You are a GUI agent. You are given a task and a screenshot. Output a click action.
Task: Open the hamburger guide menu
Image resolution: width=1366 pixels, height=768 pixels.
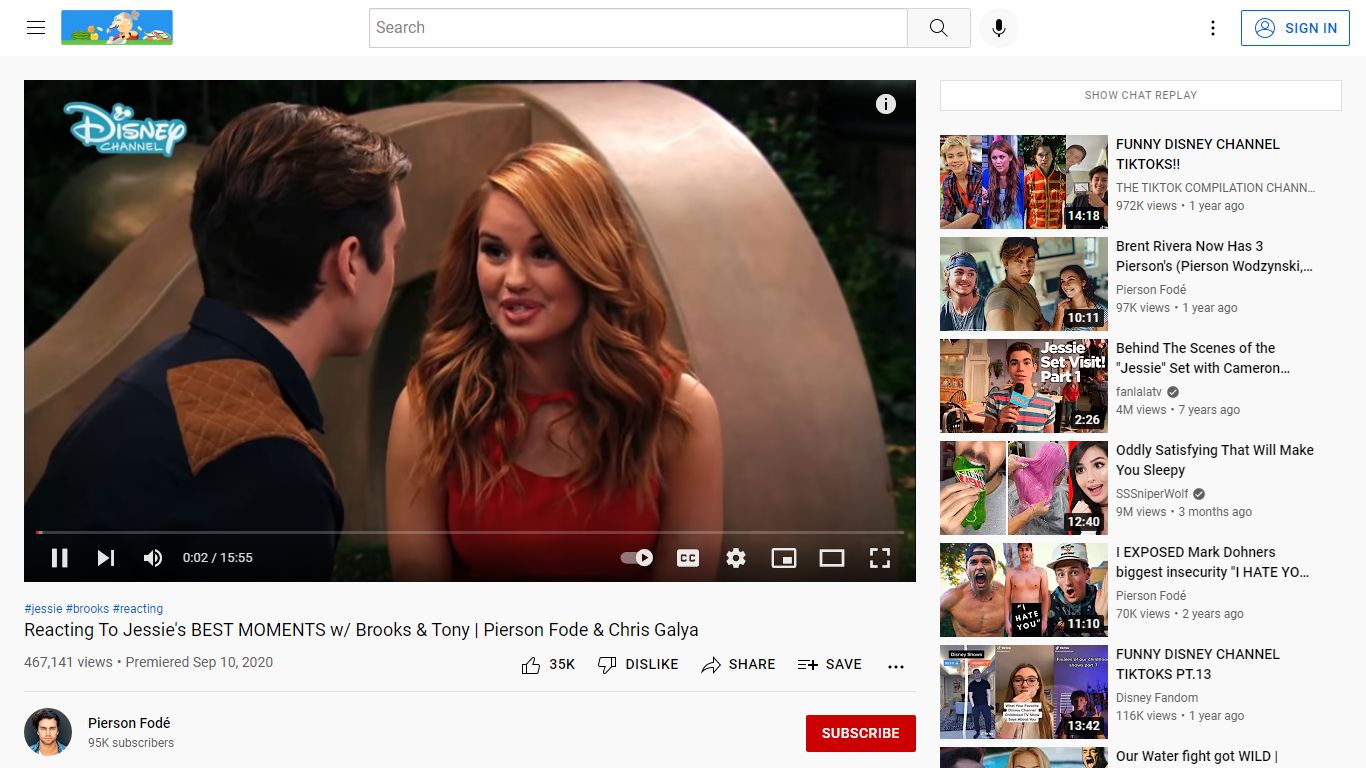(36, 28)
